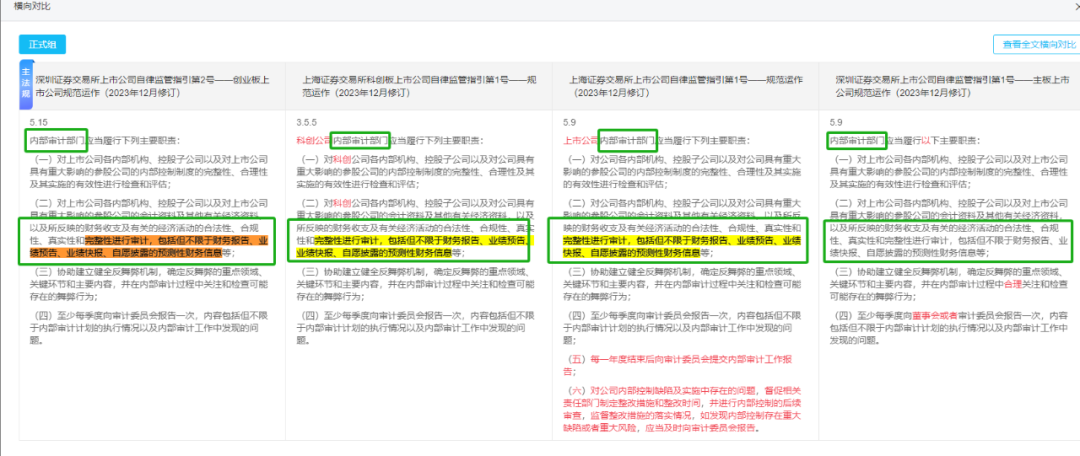Click red 合理 text in fourth column

click(1013, 284)
